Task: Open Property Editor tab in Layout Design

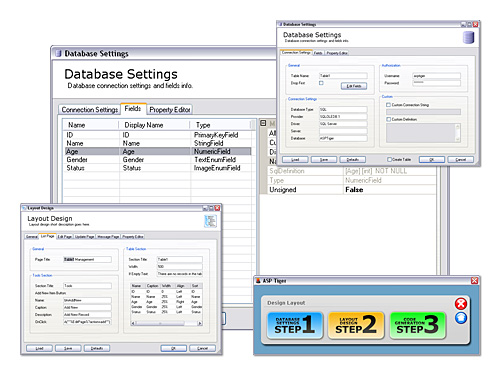Action: click(x=133, y=237)
